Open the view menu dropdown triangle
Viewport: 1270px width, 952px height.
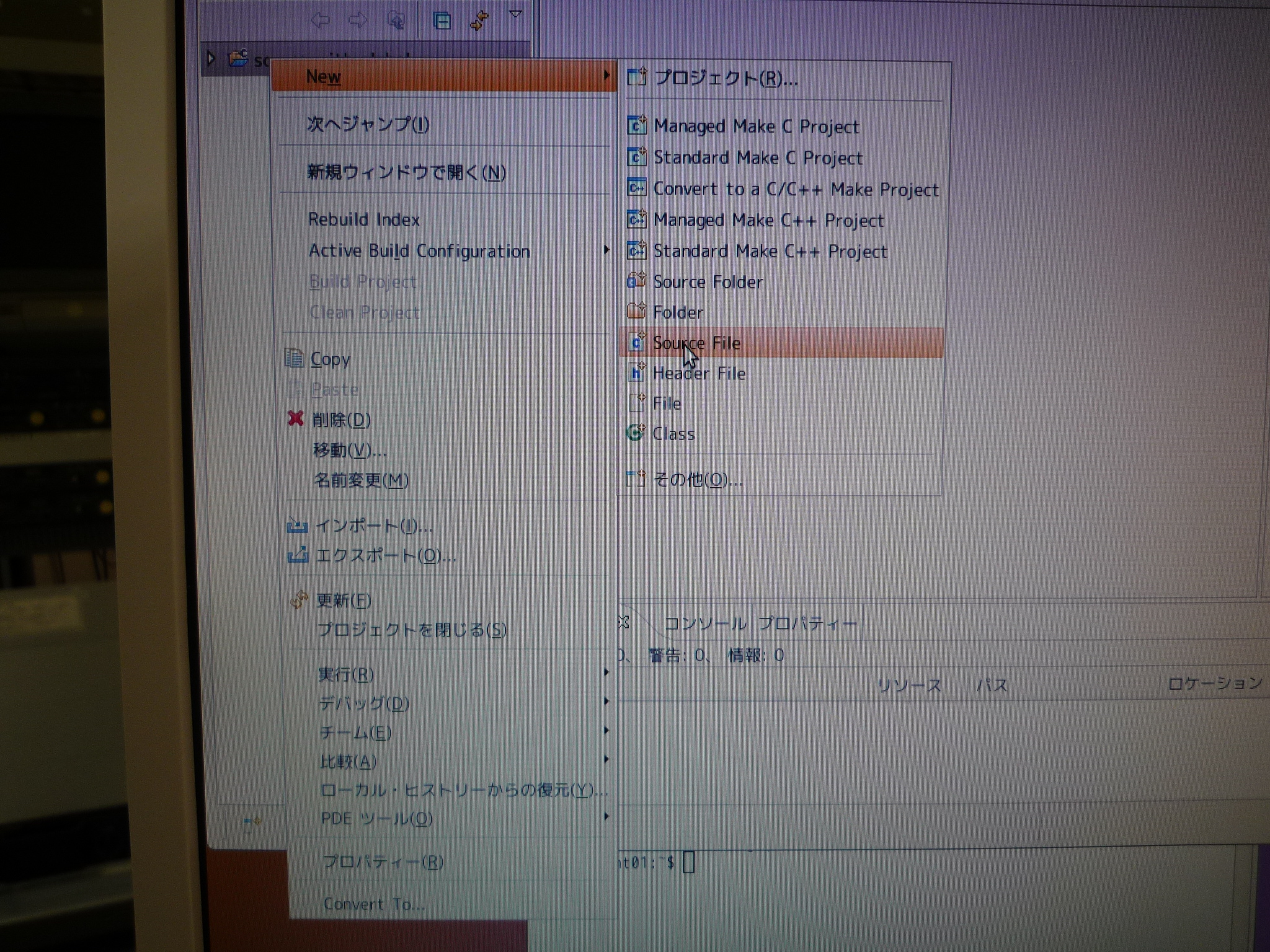[515, 14]
